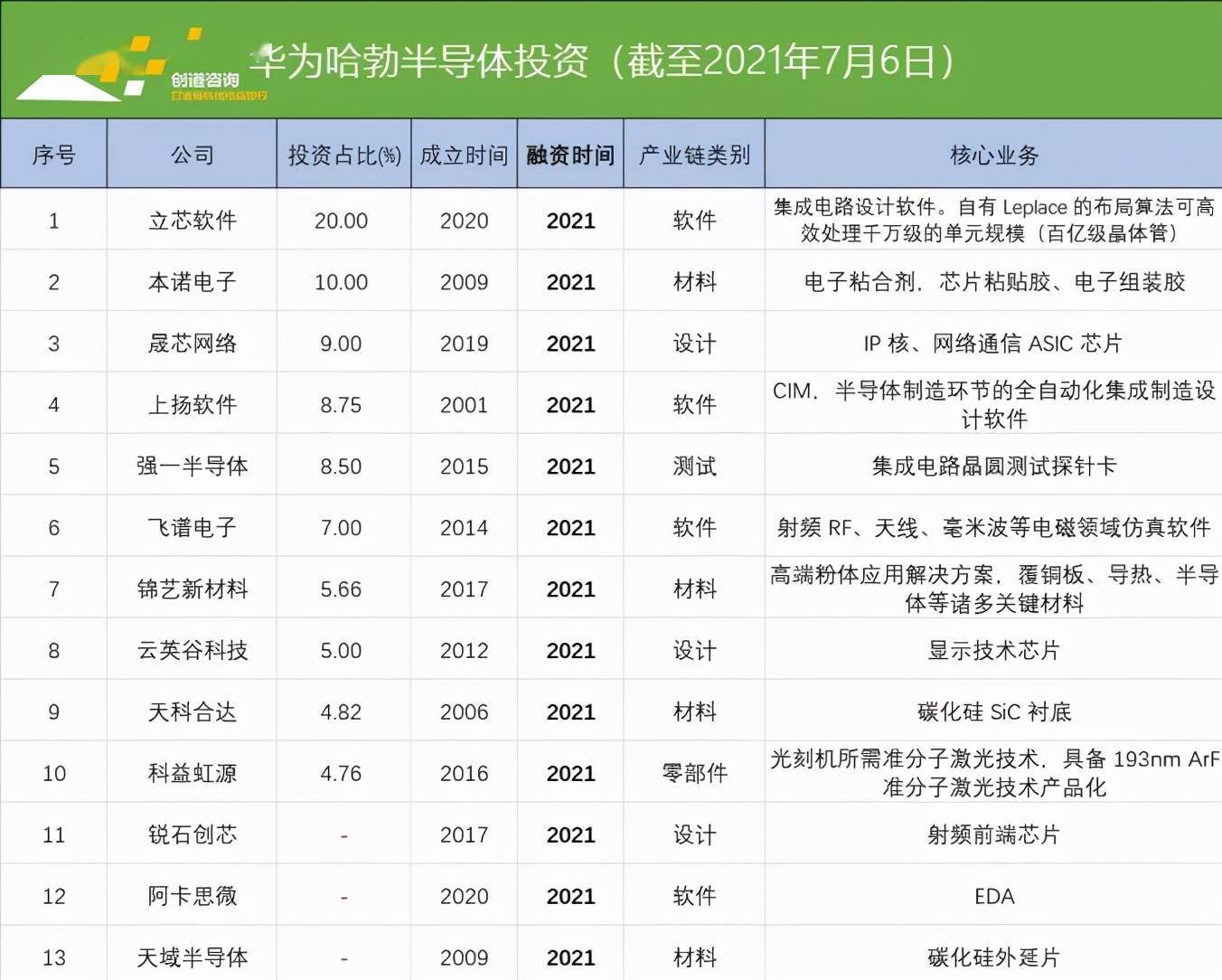Click core business 显示技术芯片
Image resolution: width=1222 pixels, height=980 pixels.
tap(993, 650)
